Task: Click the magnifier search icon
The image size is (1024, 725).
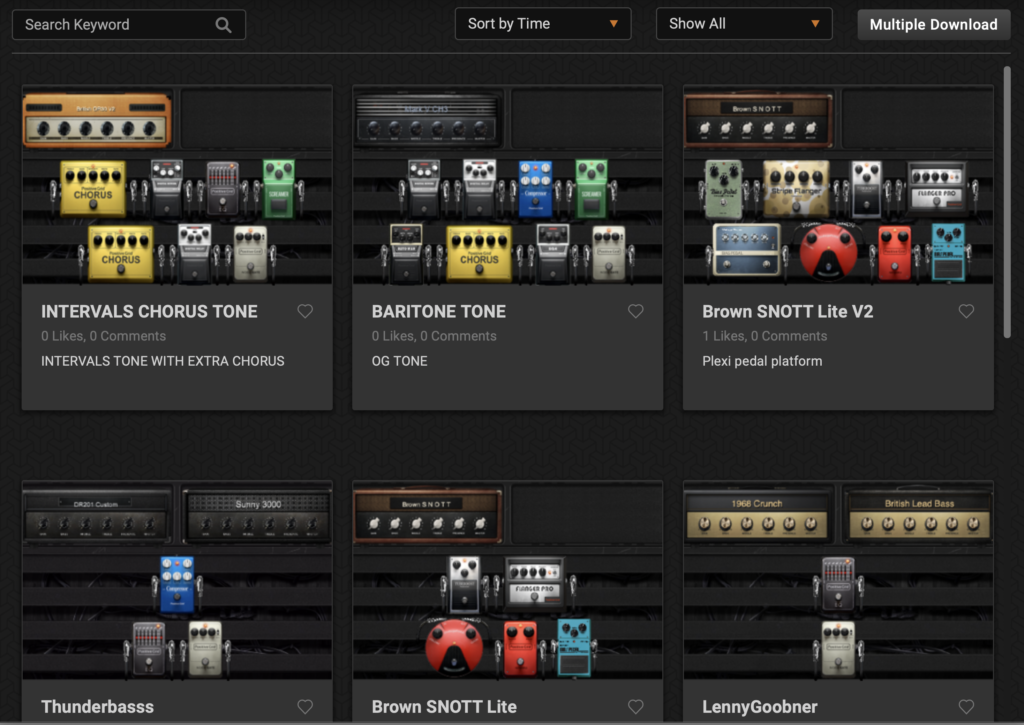Action: [223, 25]
